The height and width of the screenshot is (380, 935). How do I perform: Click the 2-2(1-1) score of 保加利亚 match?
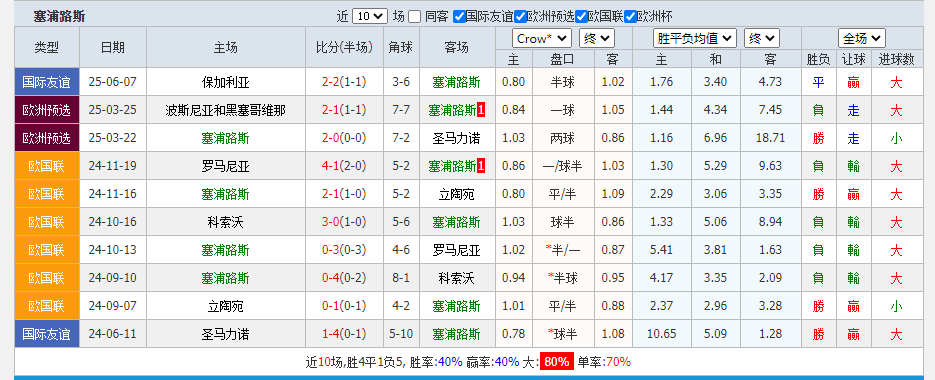pyautogui.click(x=343, y=82)
